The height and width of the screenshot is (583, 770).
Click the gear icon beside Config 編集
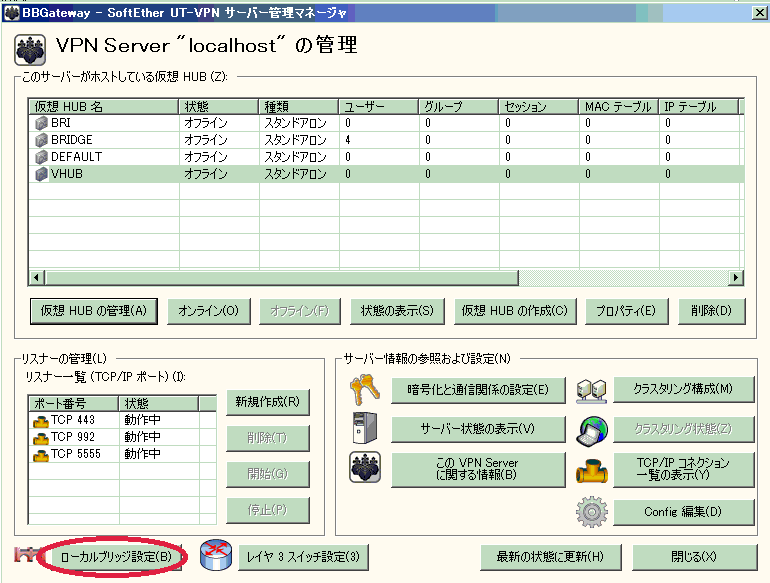tap(592, 512)
